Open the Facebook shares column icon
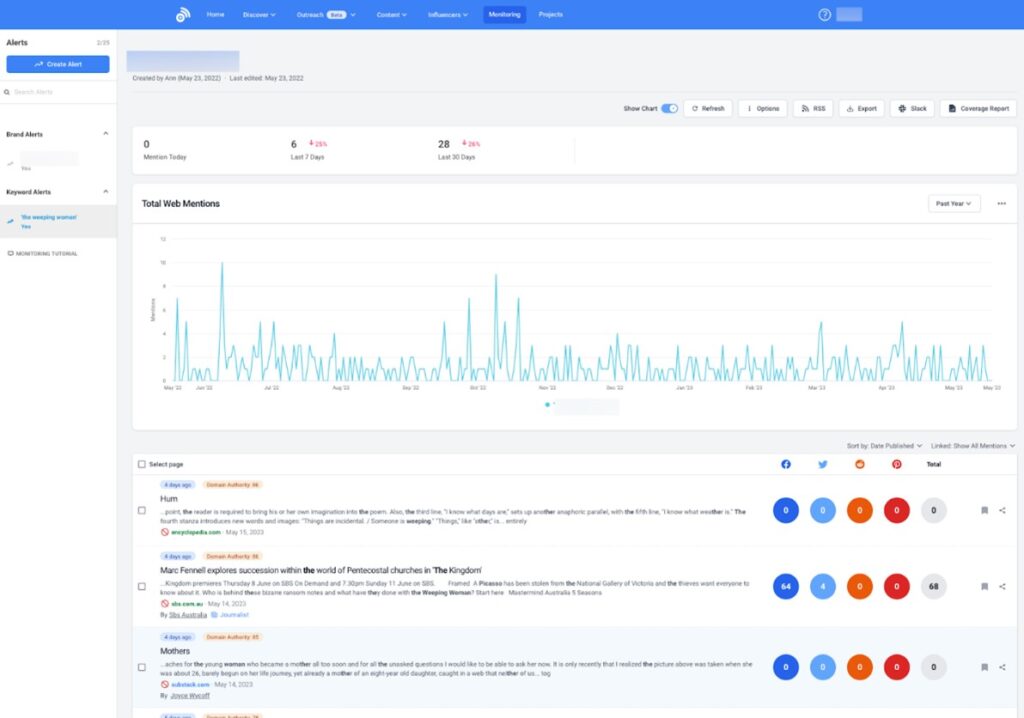 click(786, 464)
